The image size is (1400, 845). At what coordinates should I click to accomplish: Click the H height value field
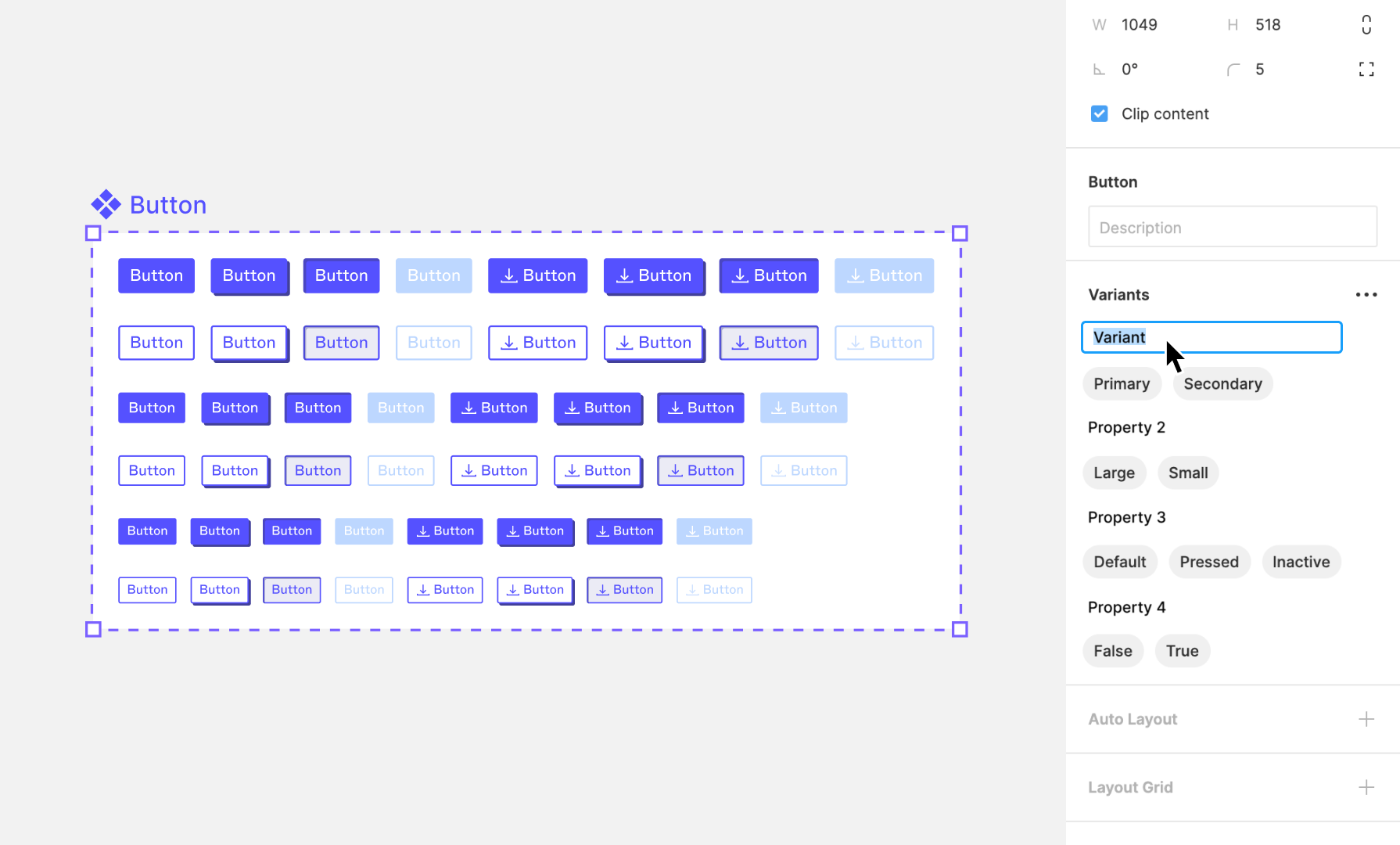tap(1267, 24)
